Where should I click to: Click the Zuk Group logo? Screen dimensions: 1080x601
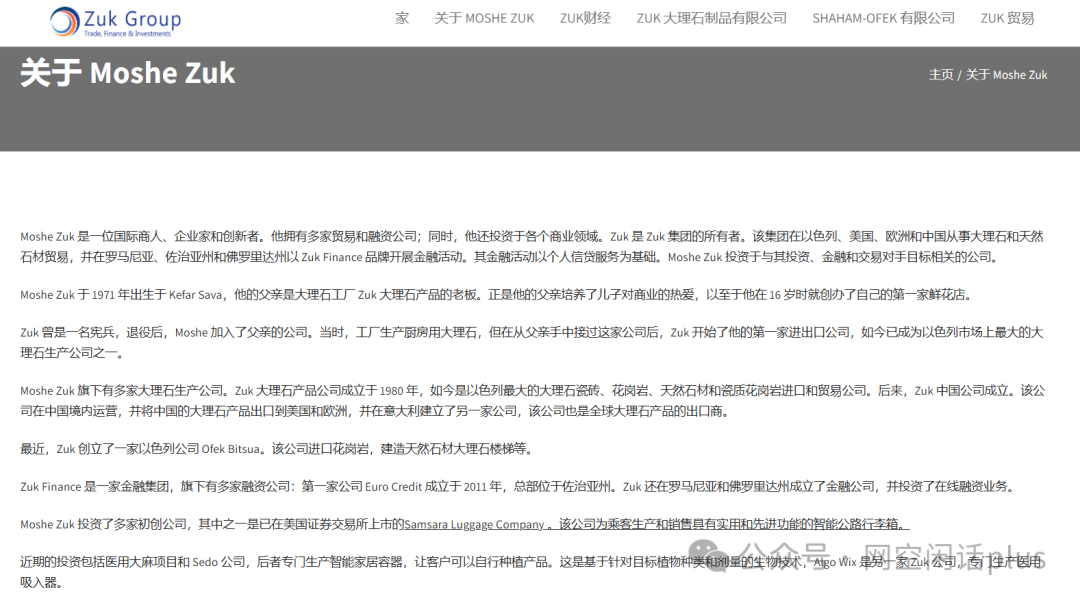116,21
